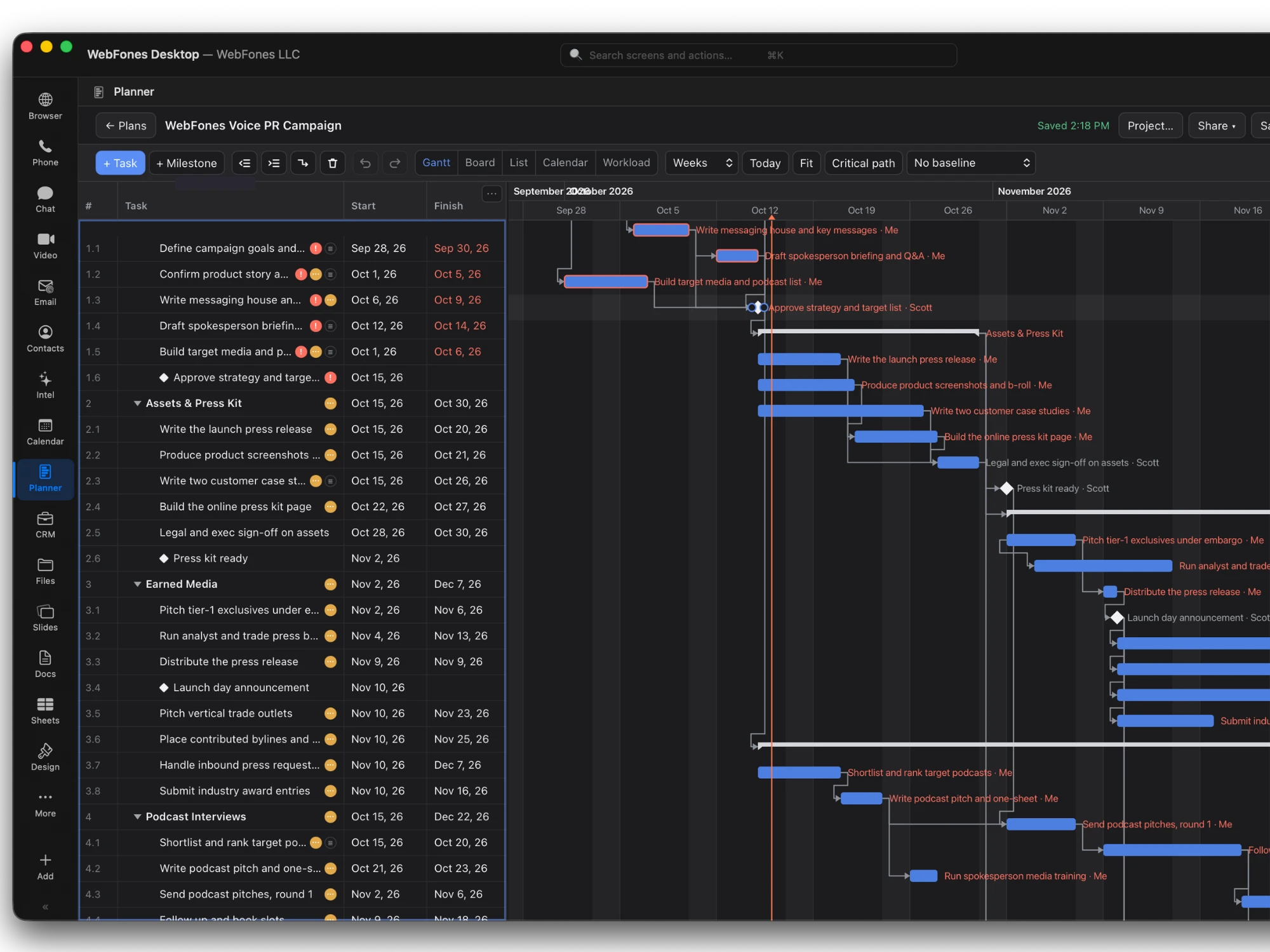The image size is (1270, 952).
Task: Open column options ellipsis menu
Action: (x=492, y=194)
